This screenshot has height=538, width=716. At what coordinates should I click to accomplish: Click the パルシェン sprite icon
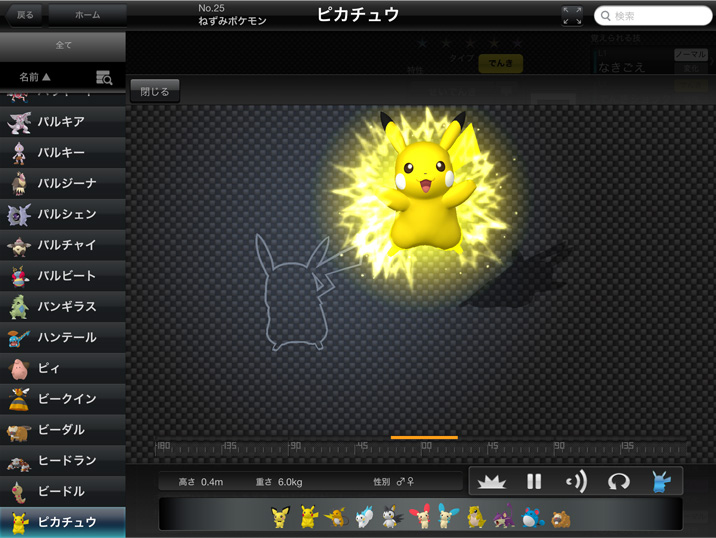pos(19,215)
